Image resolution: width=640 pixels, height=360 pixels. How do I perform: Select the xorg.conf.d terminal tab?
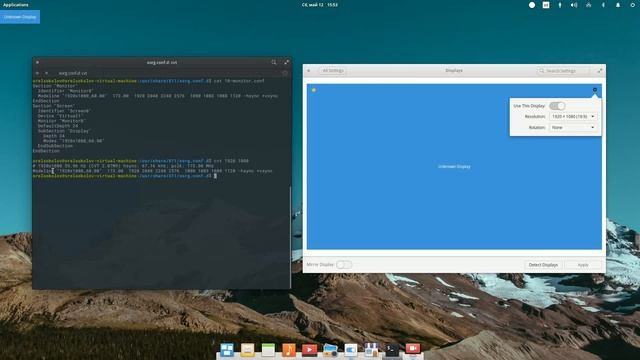tap(73, 73)
